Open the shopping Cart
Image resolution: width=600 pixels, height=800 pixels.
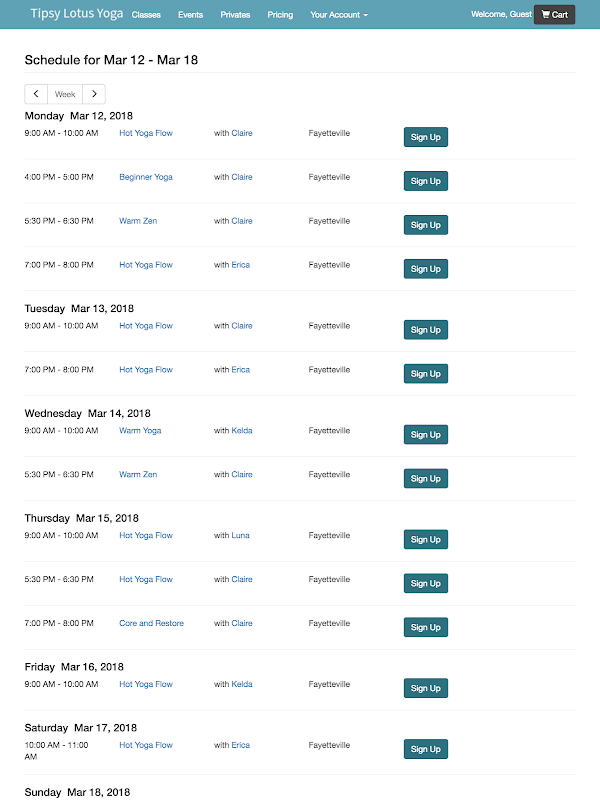point(555,15)
